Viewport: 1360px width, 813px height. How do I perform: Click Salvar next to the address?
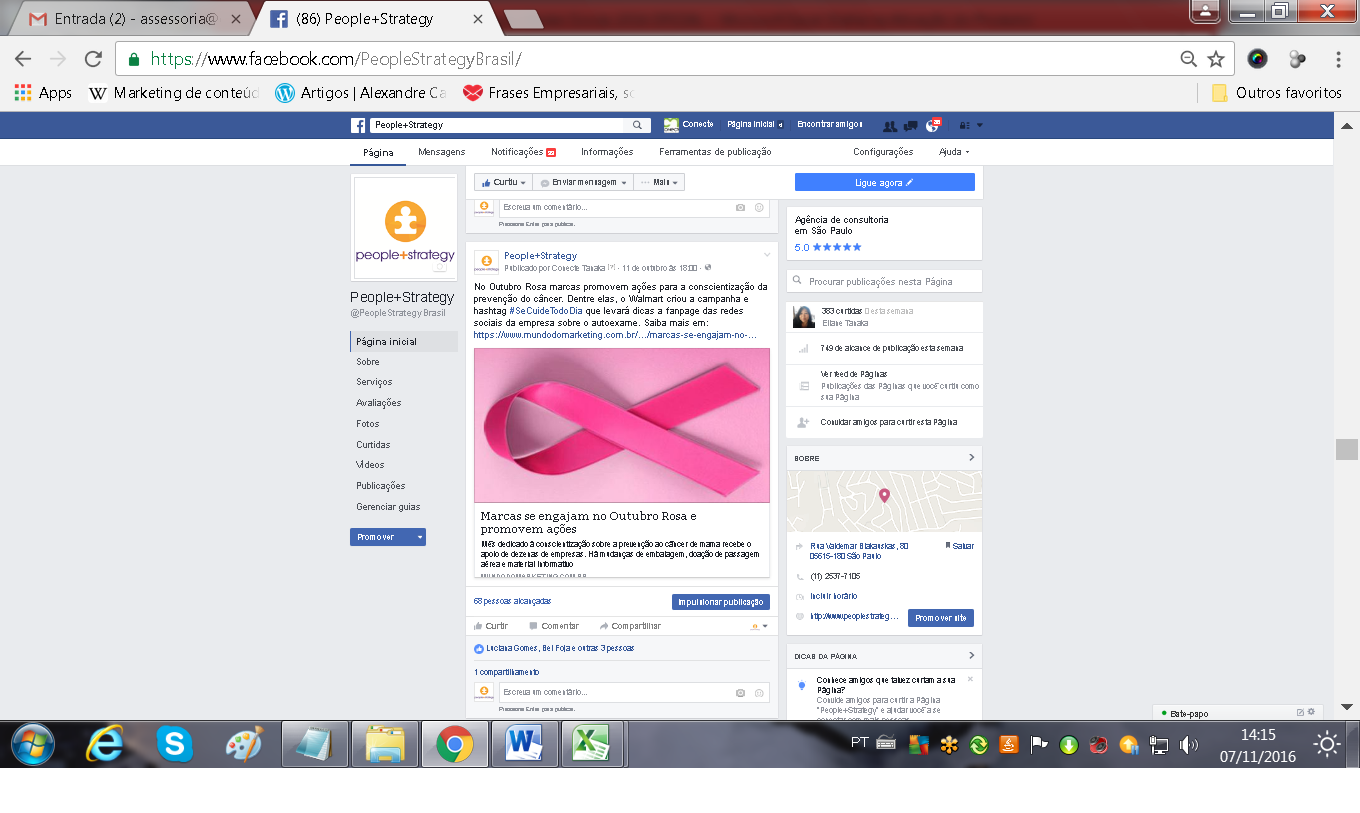(x=959, y=546)
